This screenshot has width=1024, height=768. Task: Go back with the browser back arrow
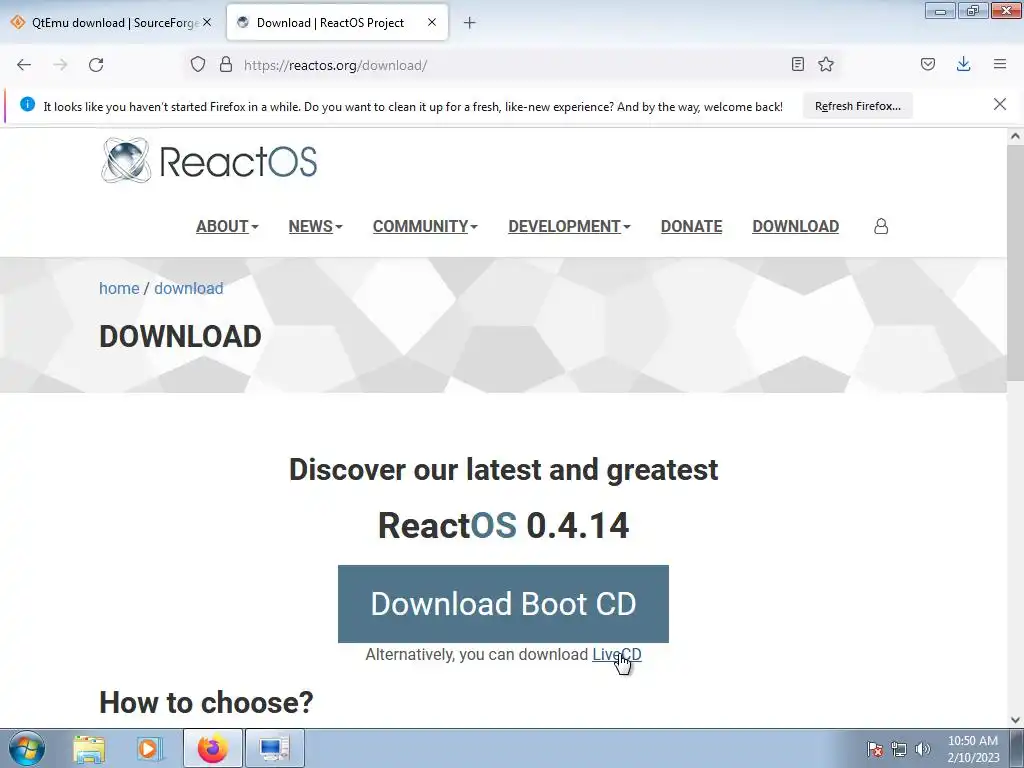coord(24,65)
